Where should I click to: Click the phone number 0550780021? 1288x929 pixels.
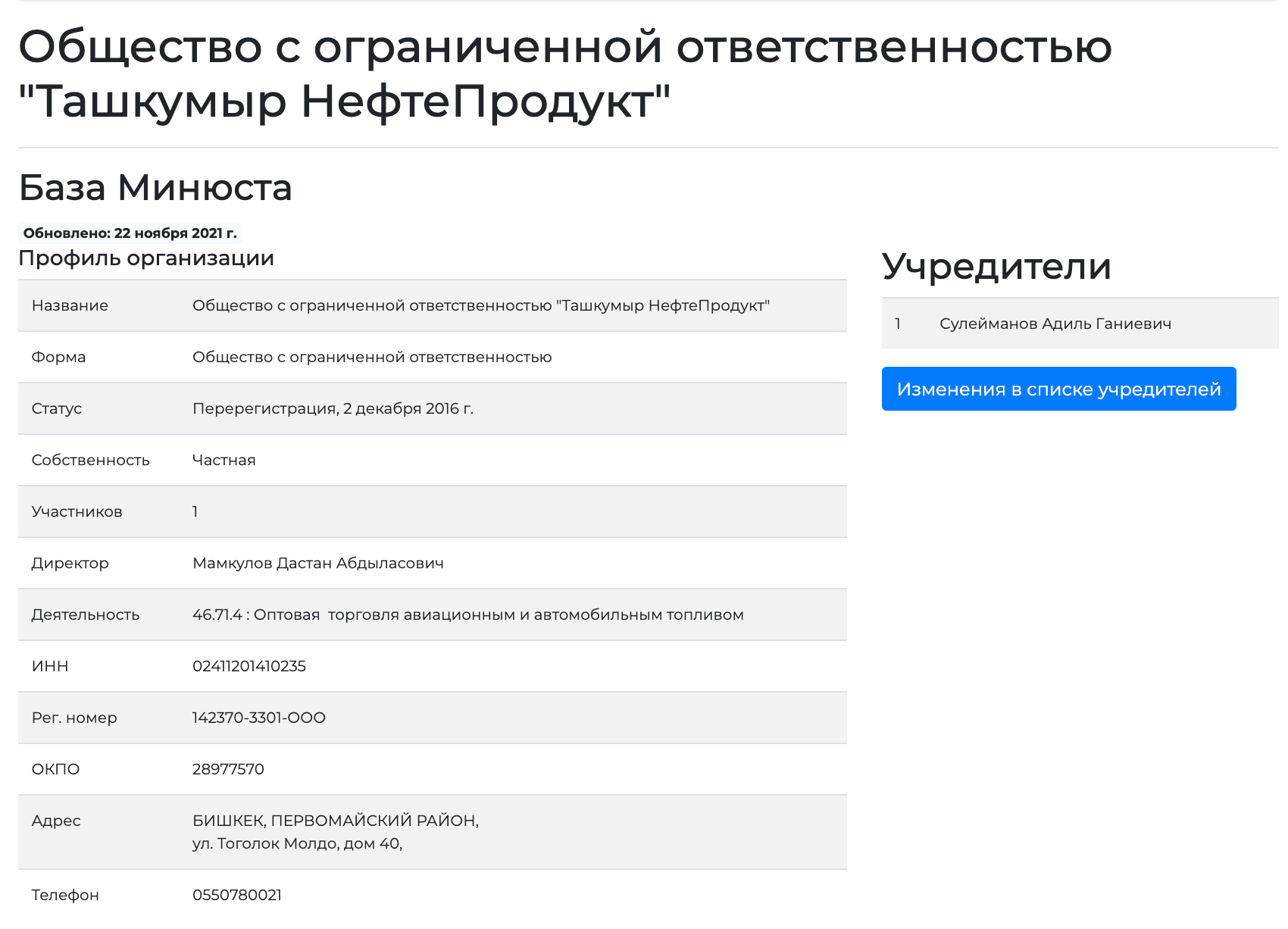pos(237,895)
